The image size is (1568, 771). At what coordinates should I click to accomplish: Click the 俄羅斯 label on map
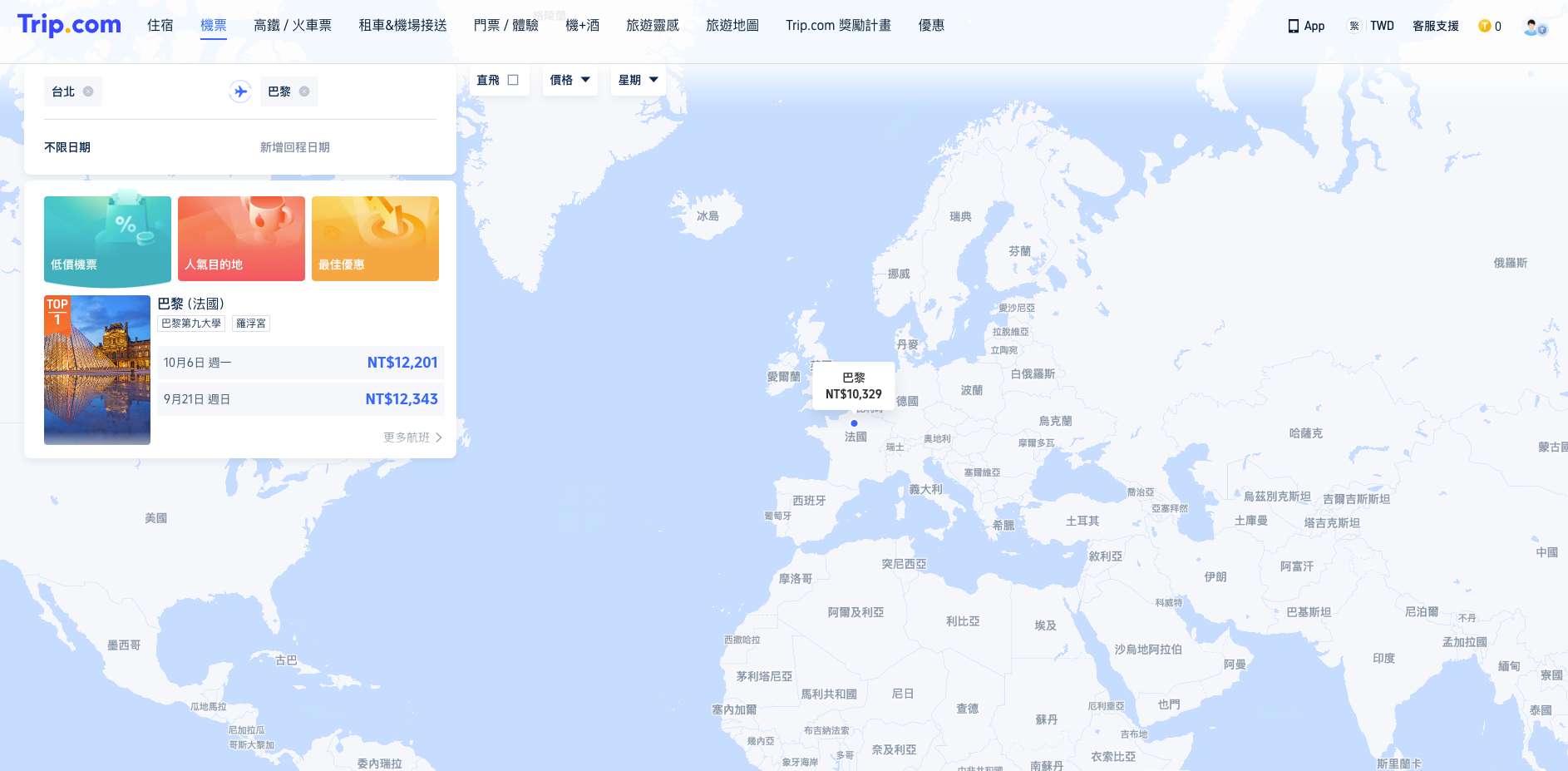(x=1511, y=263)
